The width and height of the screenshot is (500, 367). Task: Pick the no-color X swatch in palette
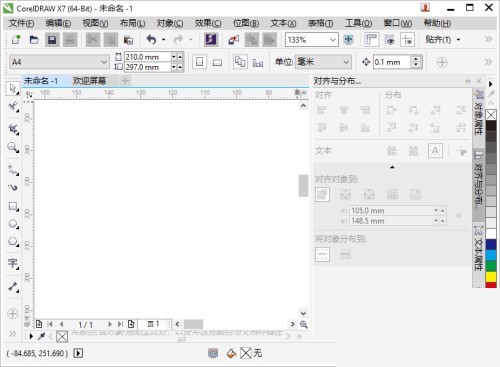[x=491, y=115]
